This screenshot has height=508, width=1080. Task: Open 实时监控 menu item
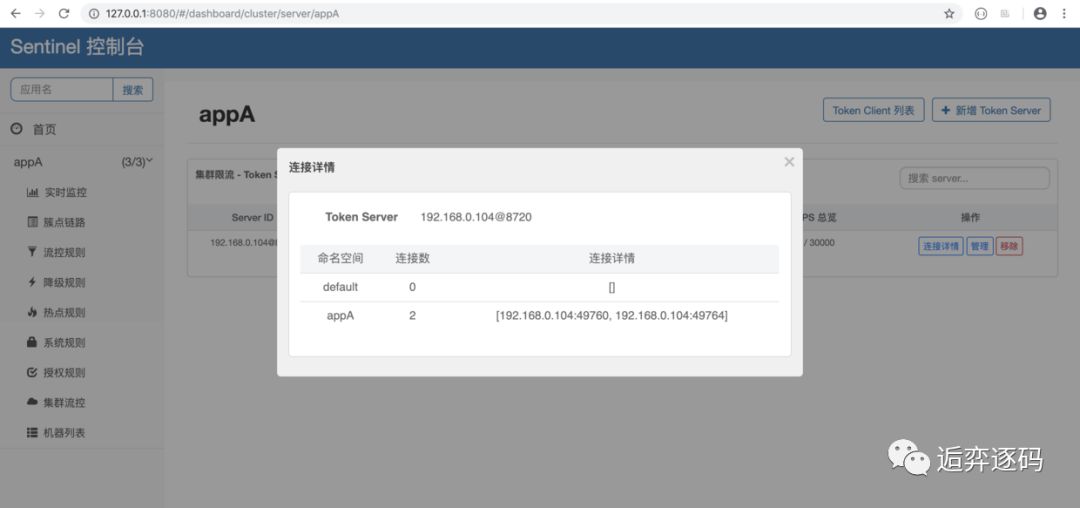click(x=65, y=193)
